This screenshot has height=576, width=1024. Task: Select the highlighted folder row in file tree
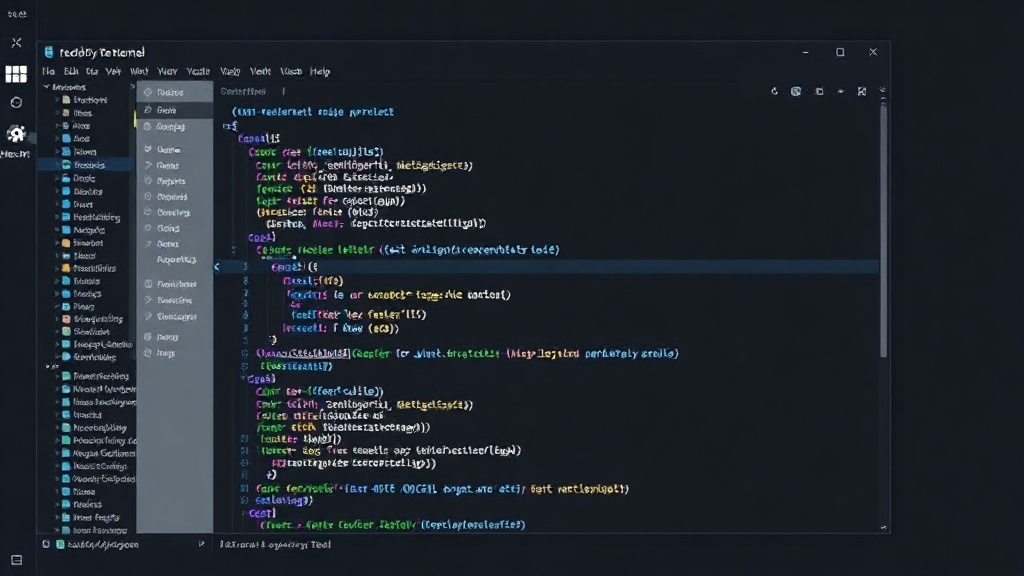87,165
